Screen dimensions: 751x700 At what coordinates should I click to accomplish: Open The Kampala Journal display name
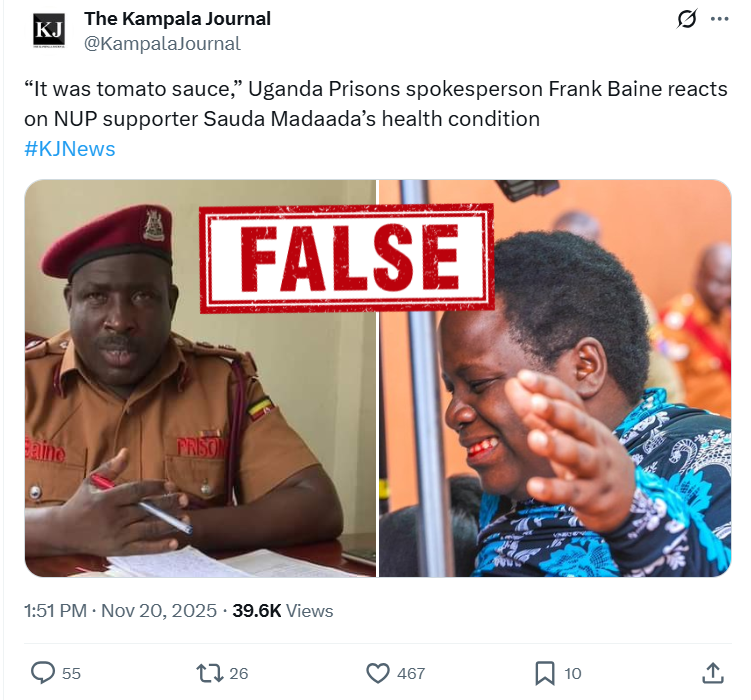pos(177,19)
